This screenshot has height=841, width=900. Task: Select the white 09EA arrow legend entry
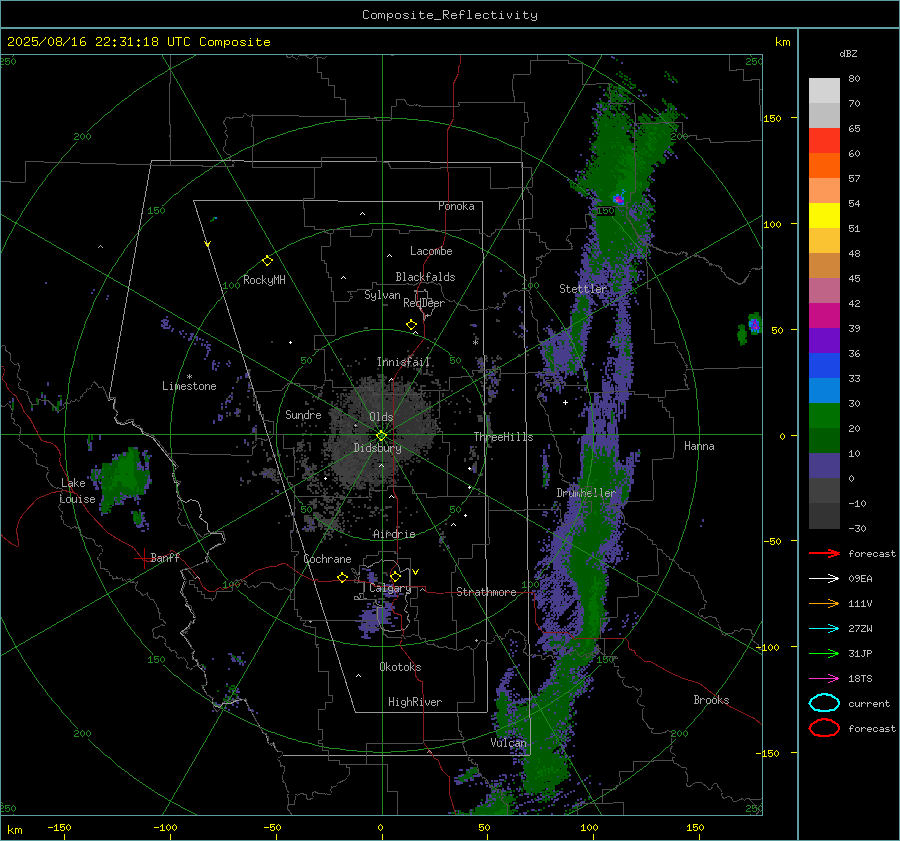(824, 578)
